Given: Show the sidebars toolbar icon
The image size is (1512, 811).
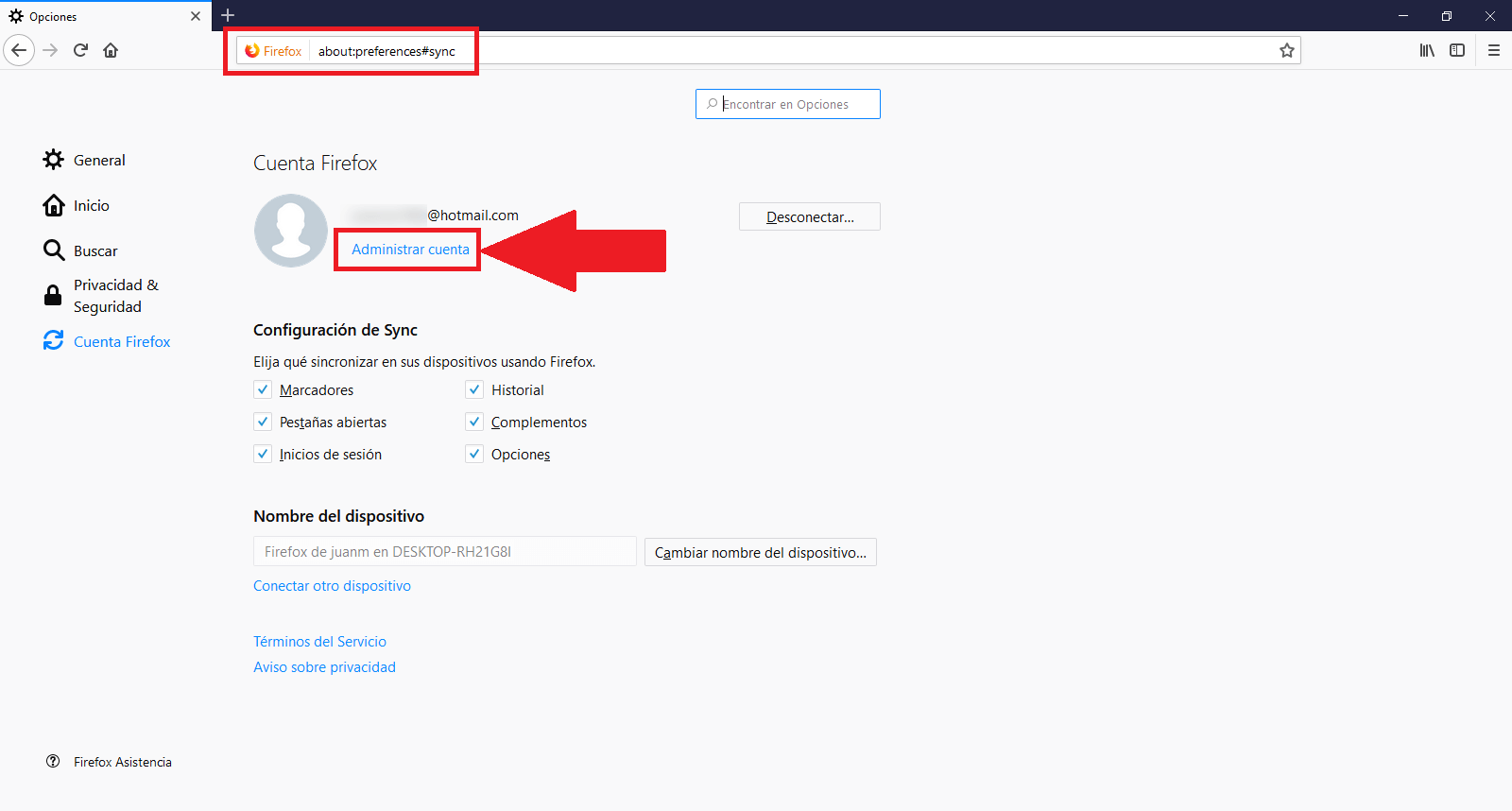Looking at the screenshot, I should pos(1457,50).
